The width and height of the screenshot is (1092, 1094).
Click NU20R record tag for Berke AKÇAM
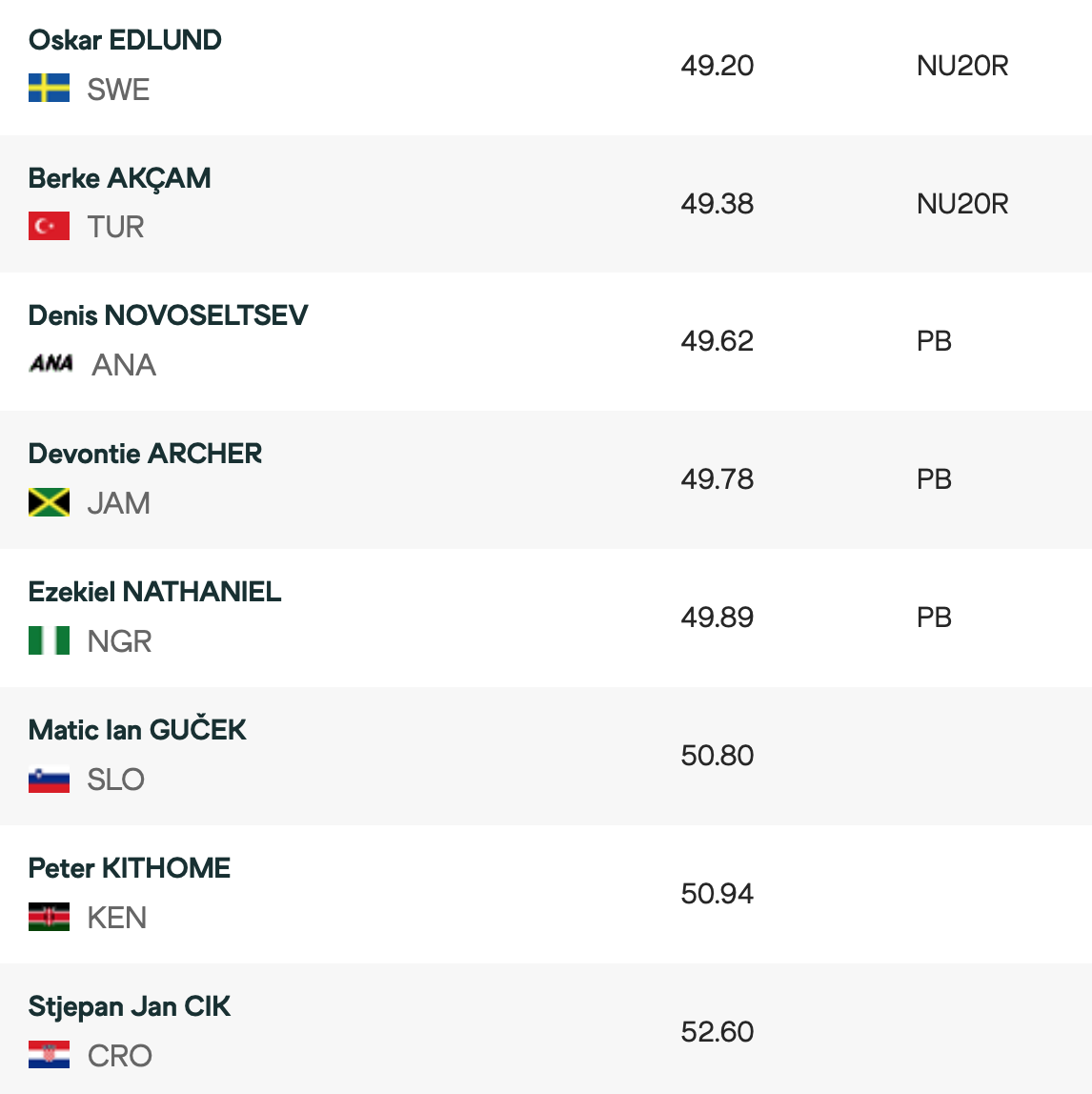[x=962, y=204]
